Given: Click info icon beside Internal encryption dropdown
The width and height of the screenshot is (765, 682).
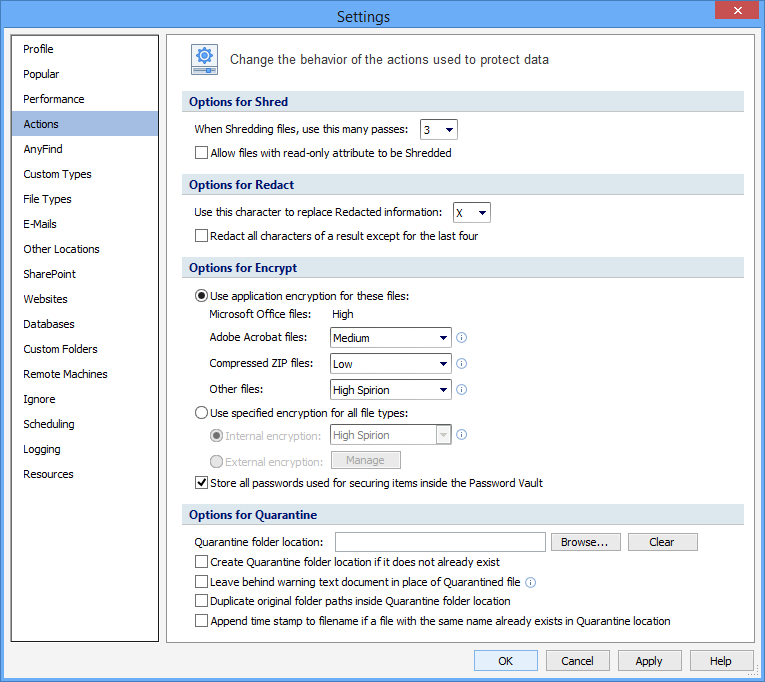Looking at the screenshot, I should tap(462, 435).
